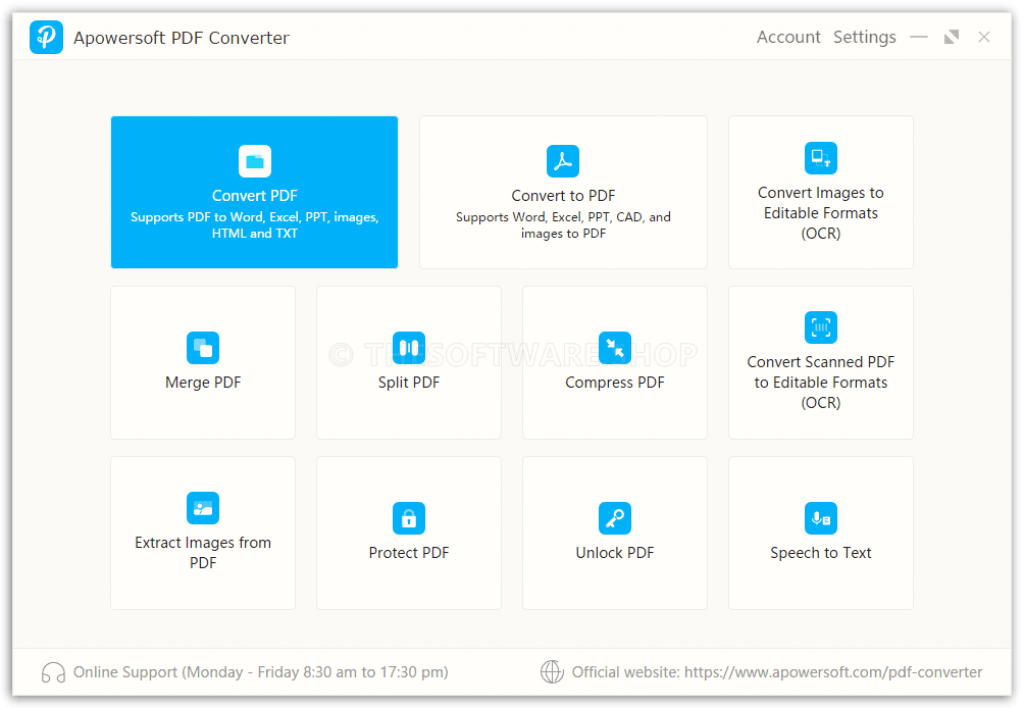Open the Merge PDF label
The width and height of the screenshot is (1024, 708).
click(x=202, y=382)
